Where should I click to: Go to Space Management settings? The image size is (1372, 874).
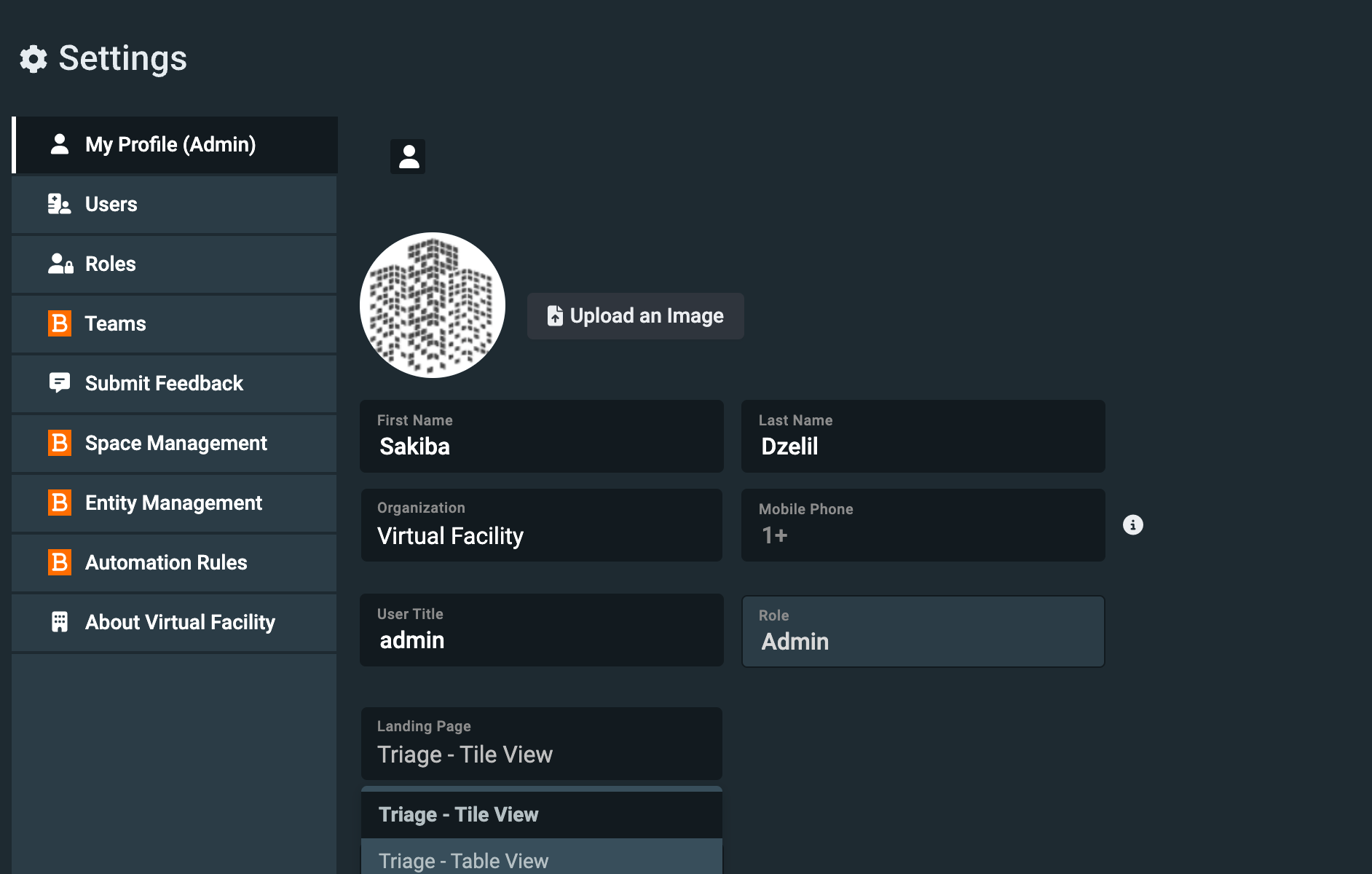click(x=176, y=444)
